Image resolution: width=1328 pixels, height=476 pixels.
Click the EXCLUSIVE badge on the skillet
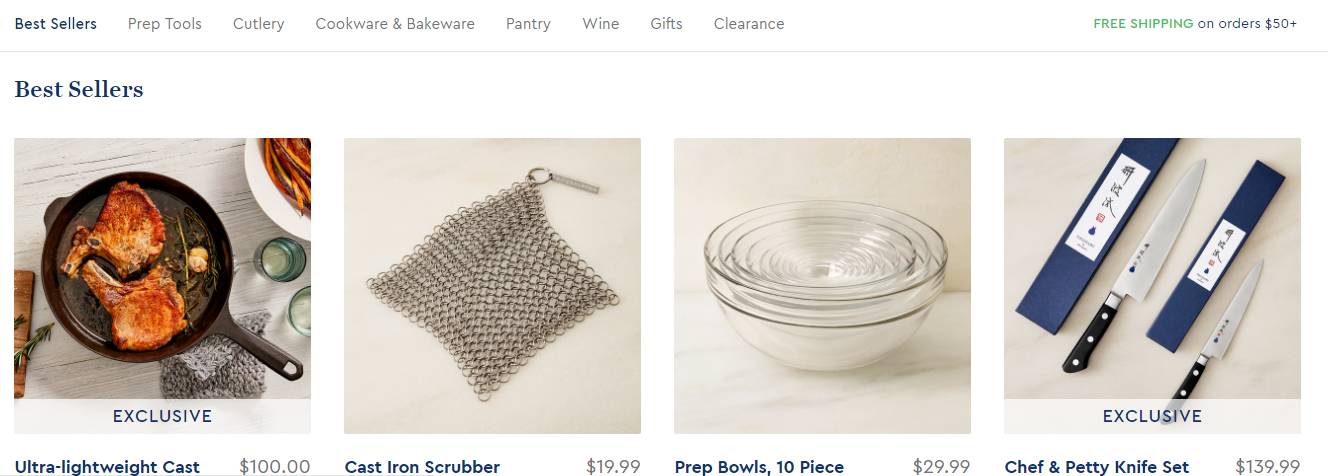[162, 416]
